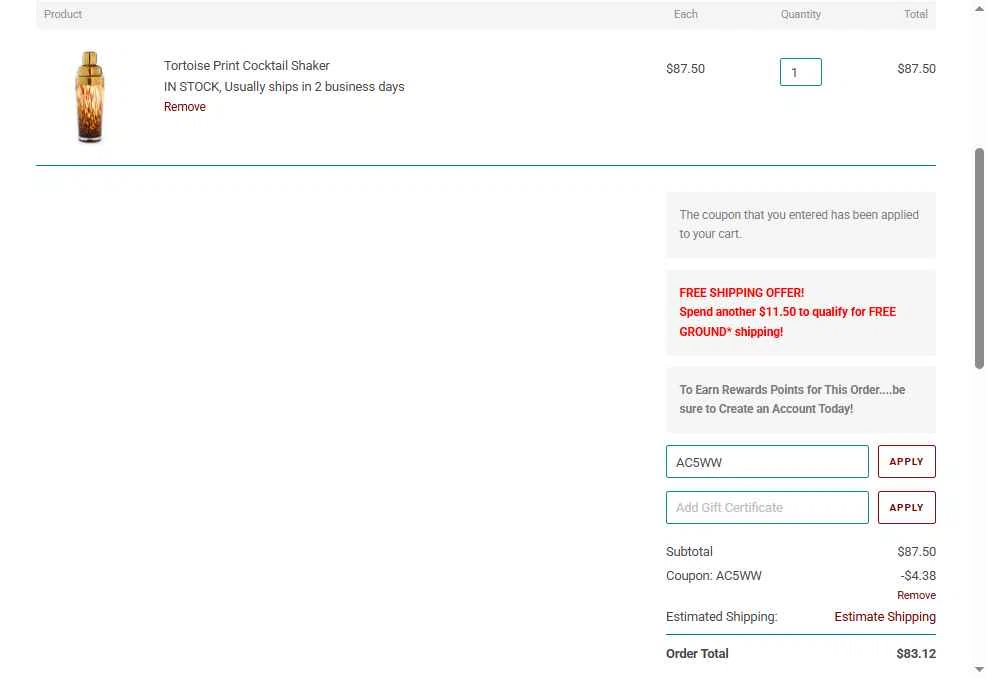
Task: Open the Tortoise Print Cocktail Shaker product thumbnail
Action: 90,97
